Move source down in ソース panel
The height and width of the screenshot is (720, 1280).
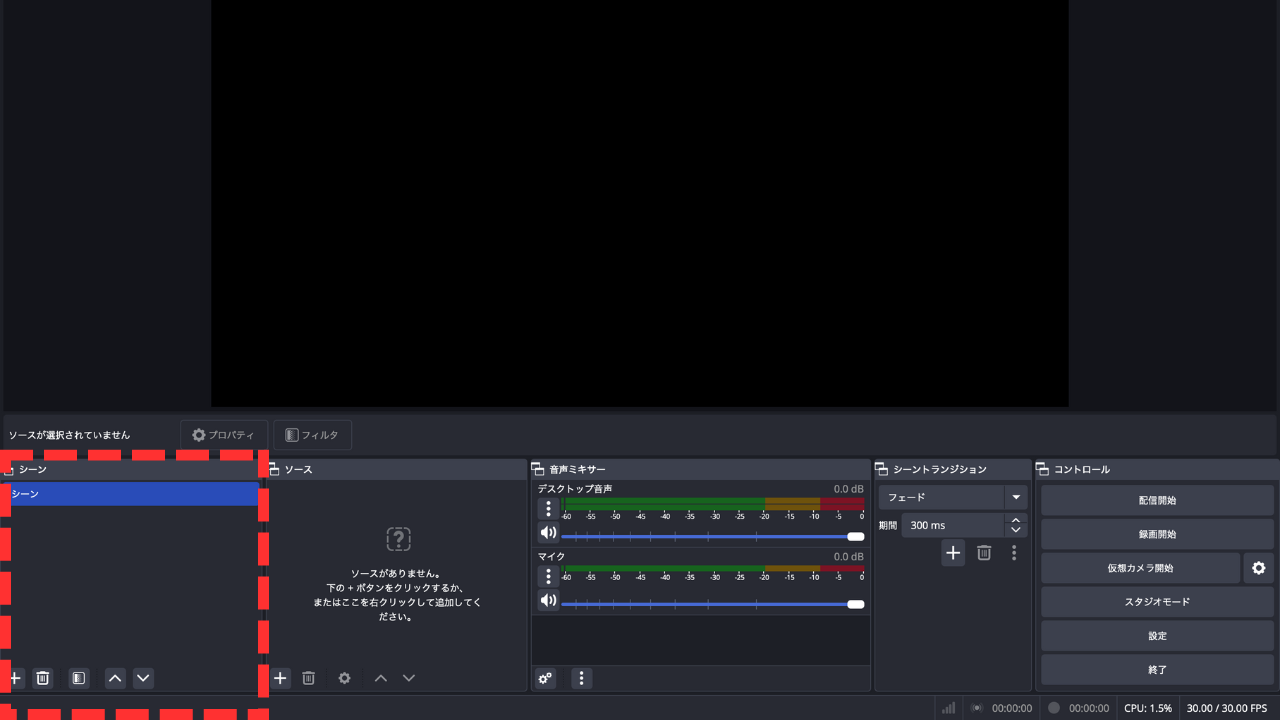409,678
